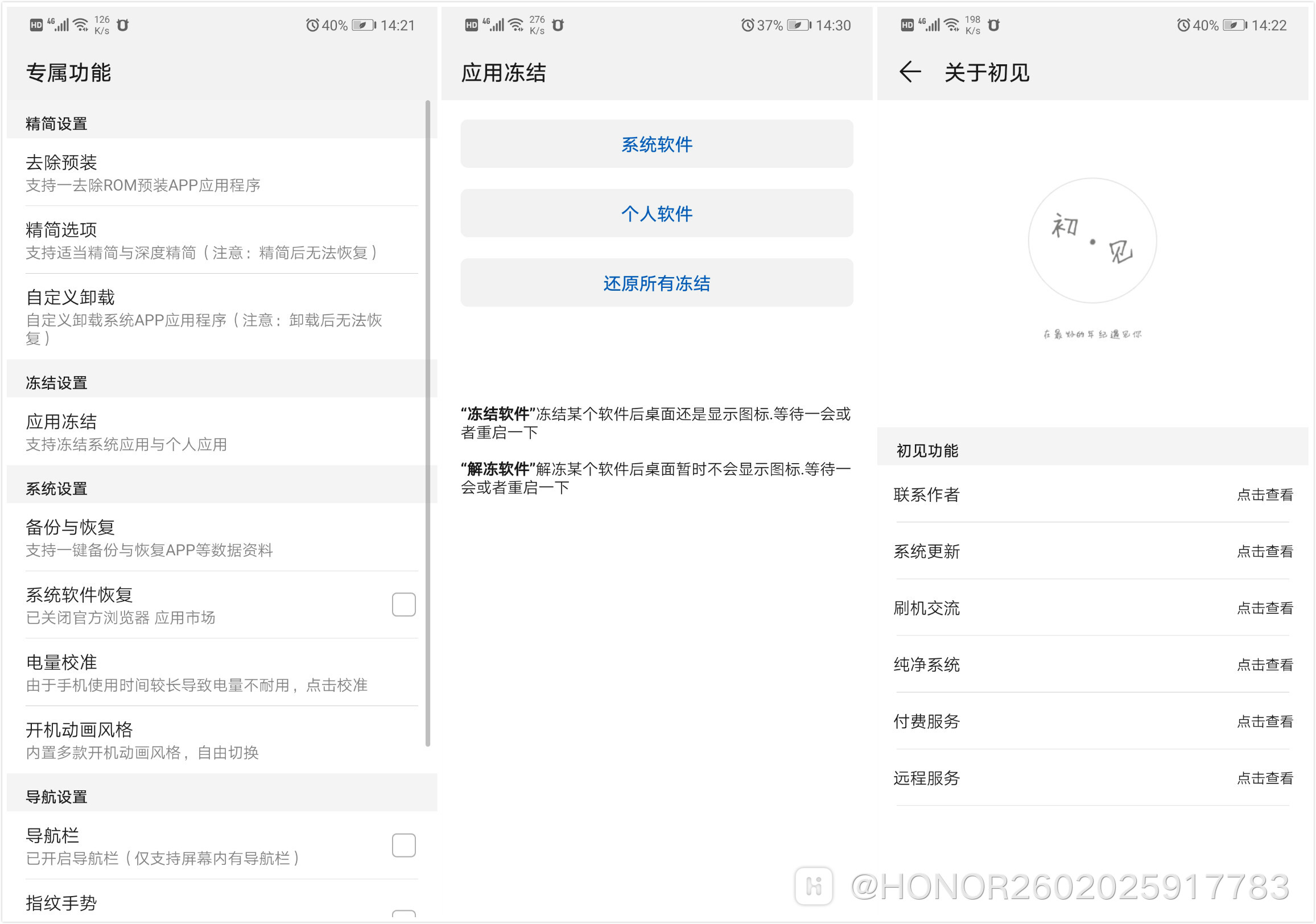Open 自定义卸载 setting
1316x924 pixels.
coord(222,316)
